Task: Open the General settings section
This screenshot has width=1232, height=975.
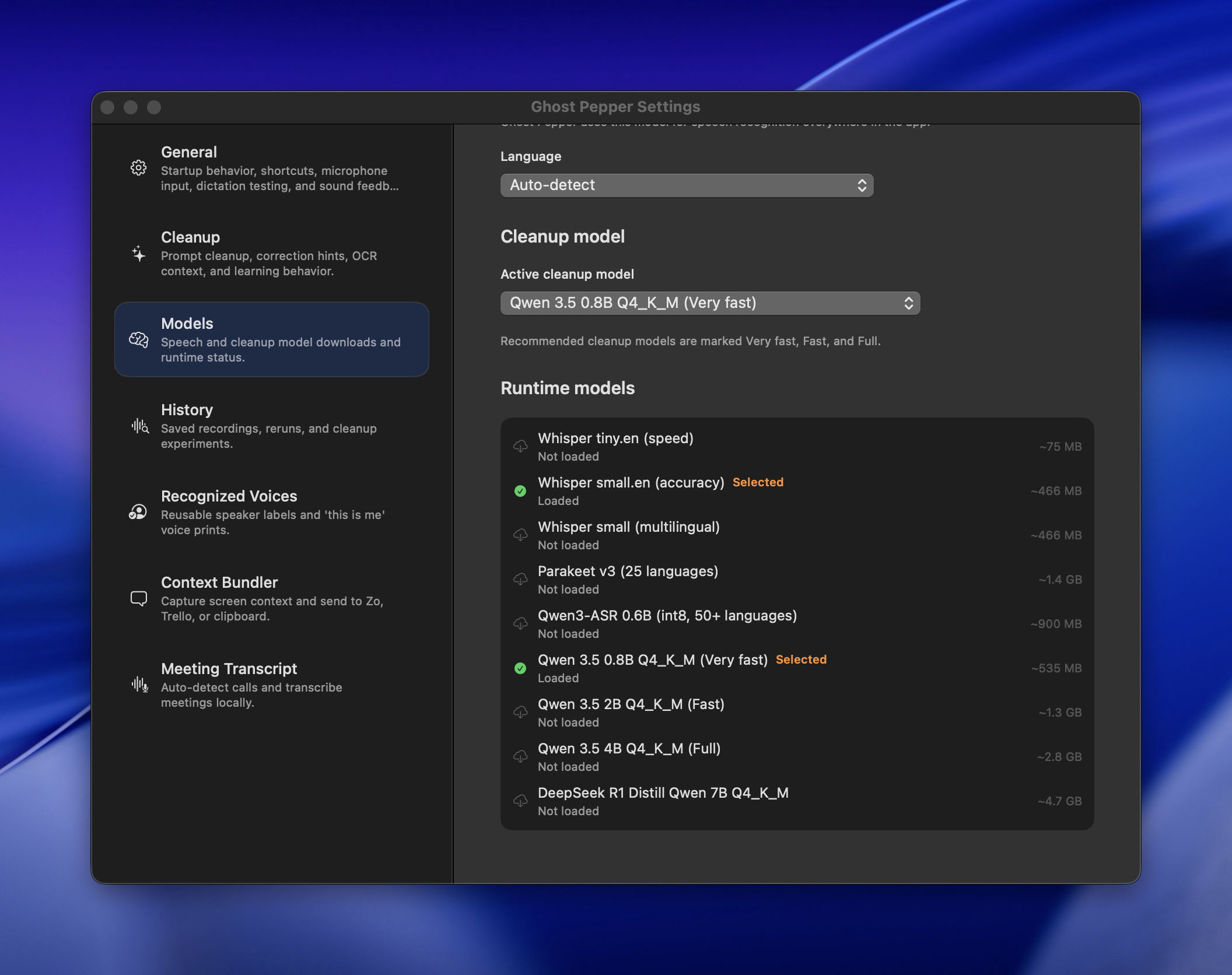Action: pos(272,168)
